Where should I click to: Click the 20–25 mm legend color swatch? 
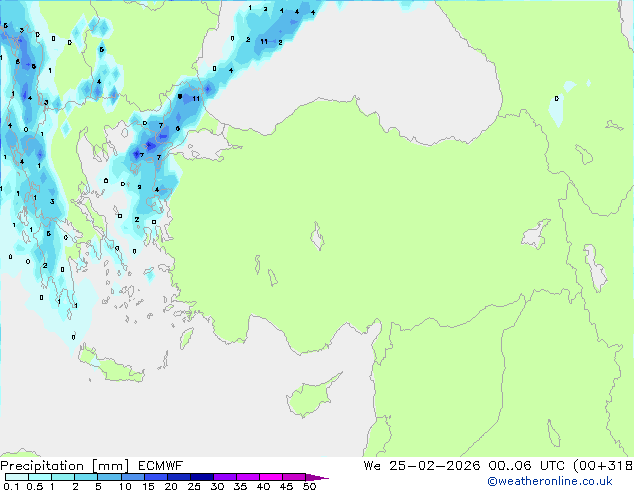178,477
